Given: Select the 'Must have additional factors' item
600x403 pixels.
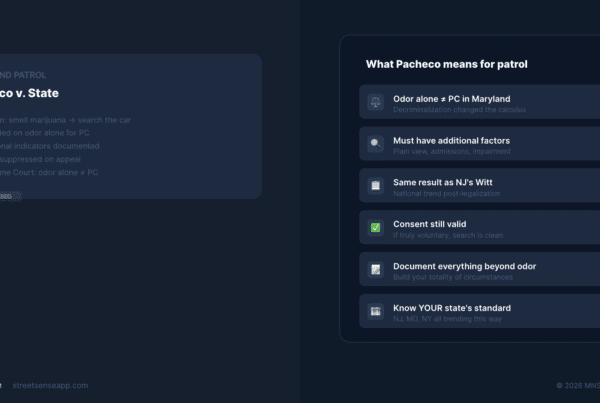Looking at the screenshot, I should pos(451,141).
